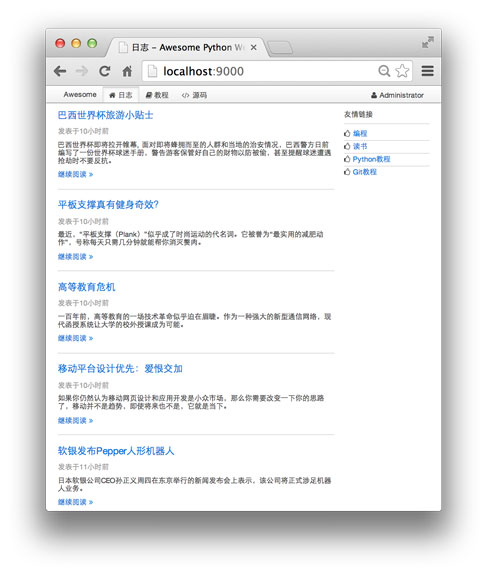
Task: Open the Python教程 friendly link
Action: (371, 159)
